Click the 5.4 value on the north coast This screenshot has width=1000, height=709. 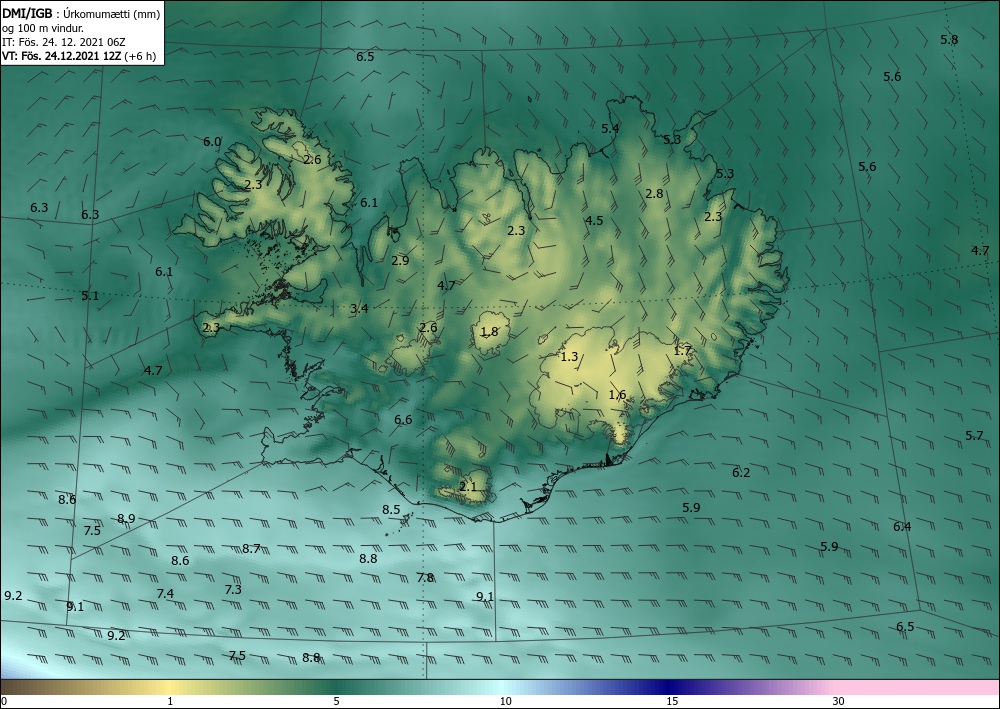610,128
